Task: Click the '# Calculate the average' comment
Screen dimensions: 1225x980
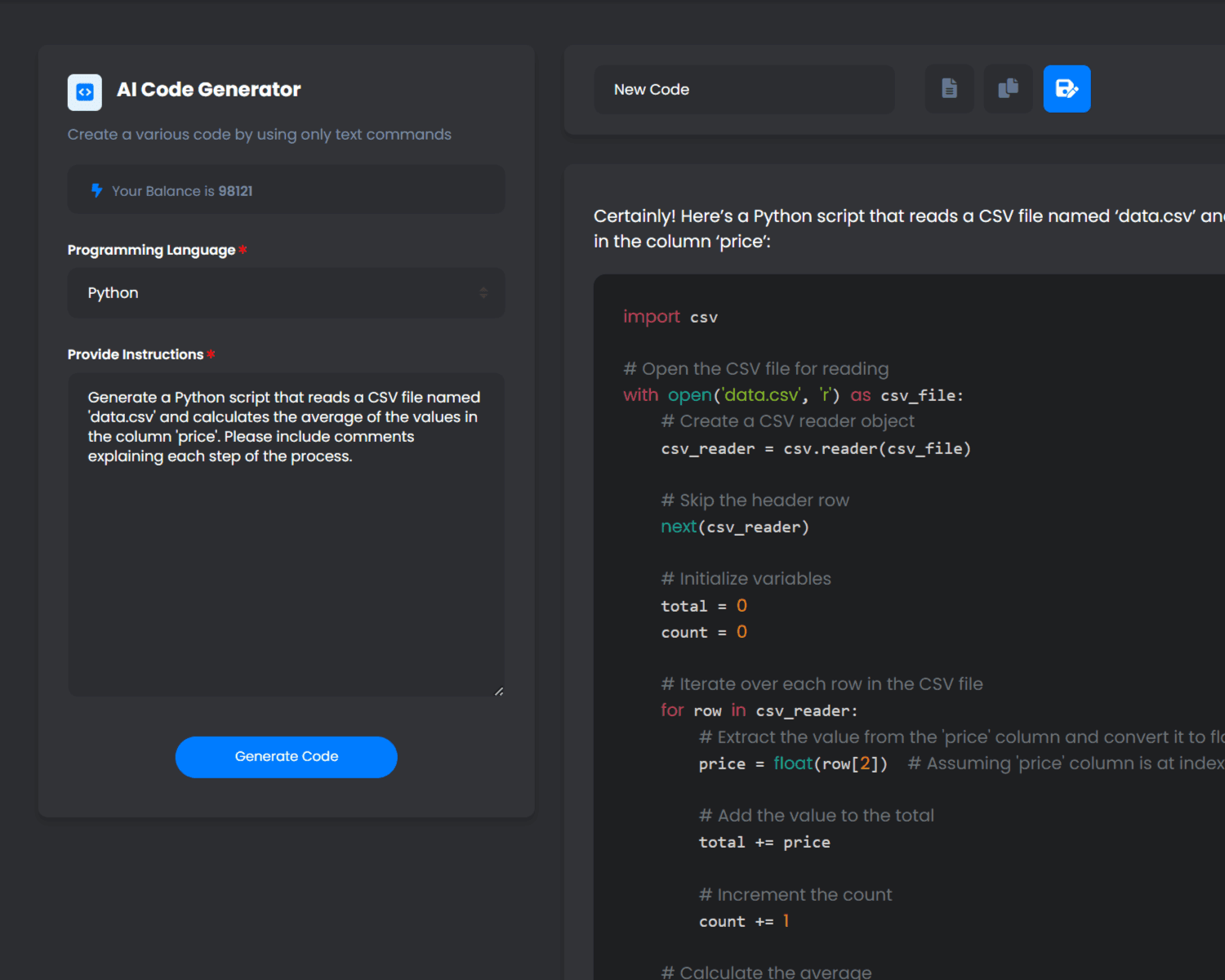Action: 767,972
